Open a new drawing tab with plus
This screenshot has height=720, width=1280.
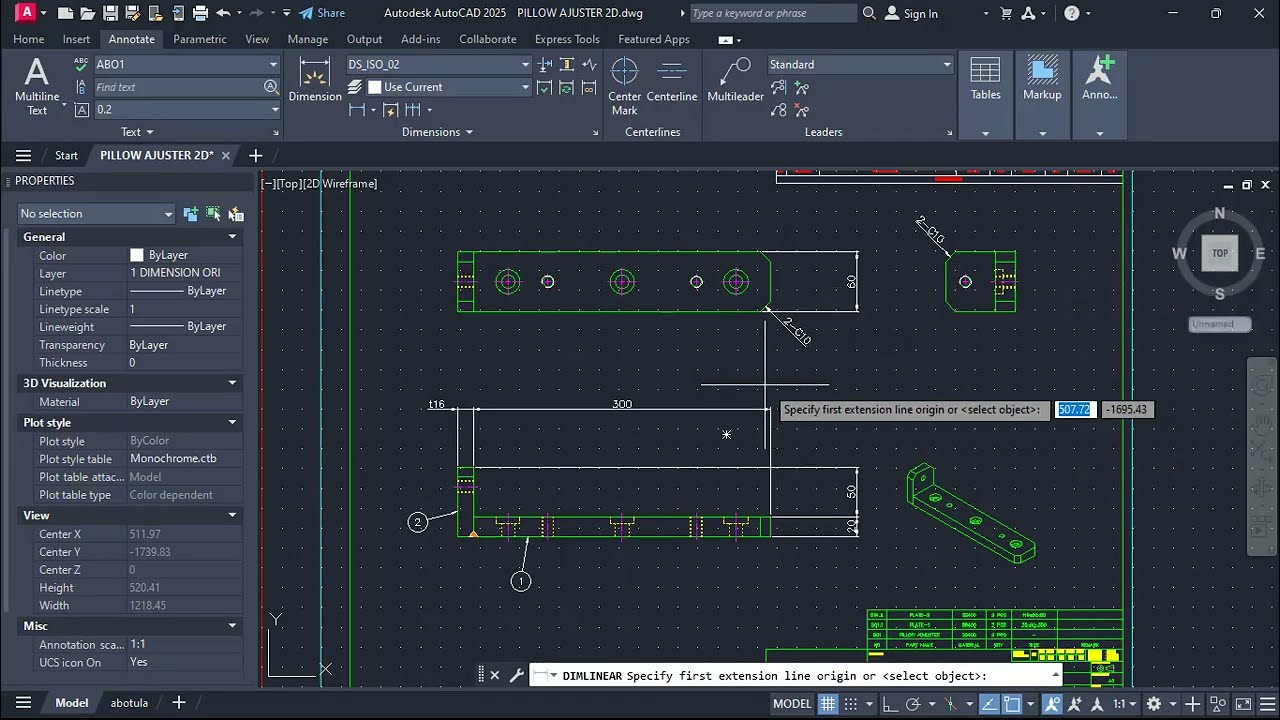pos(255,155)
